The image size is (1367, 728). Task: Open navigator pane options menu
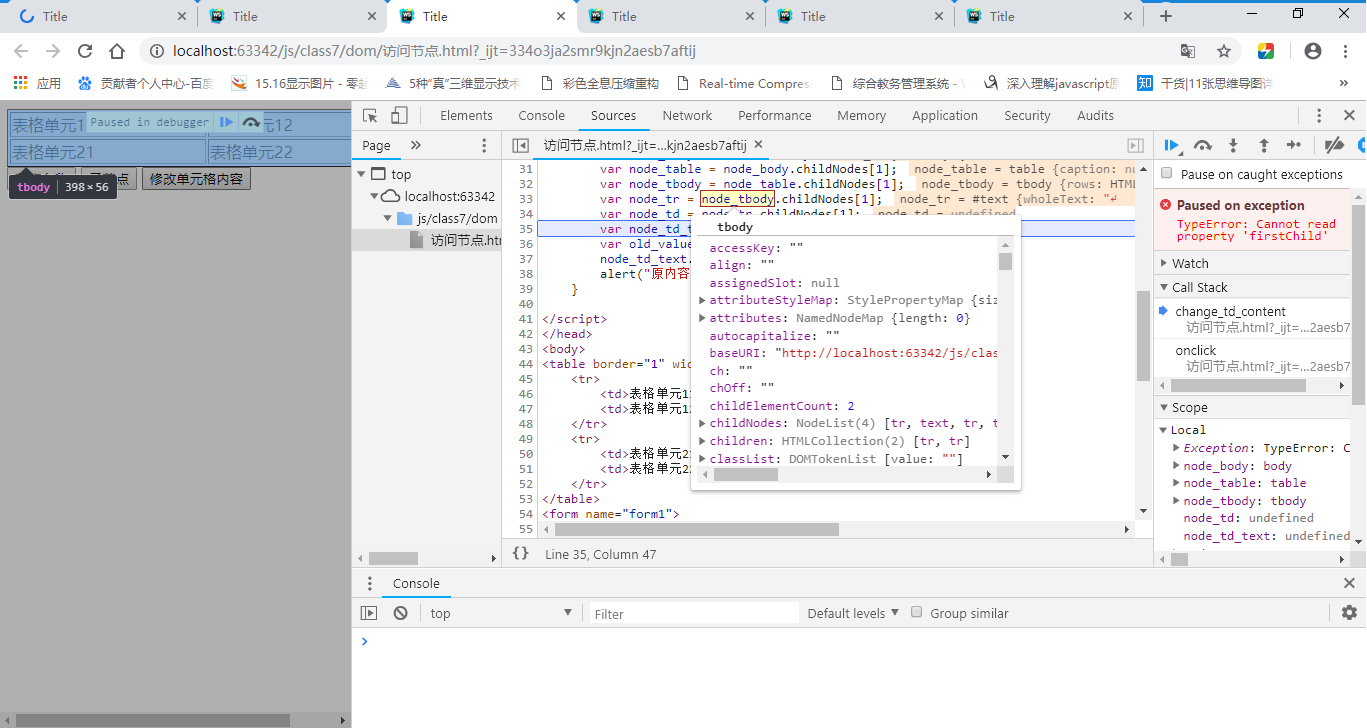pos(484,145)
